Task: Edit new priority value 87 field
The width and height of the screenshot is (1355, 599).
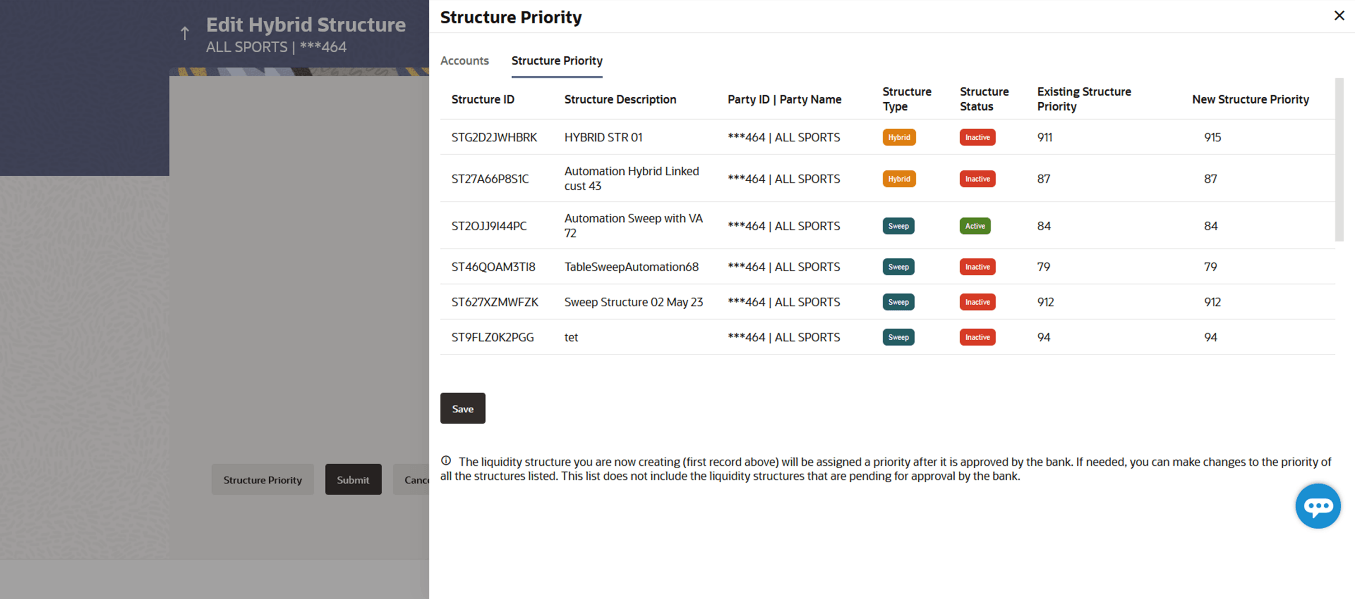Action: 1211,179
